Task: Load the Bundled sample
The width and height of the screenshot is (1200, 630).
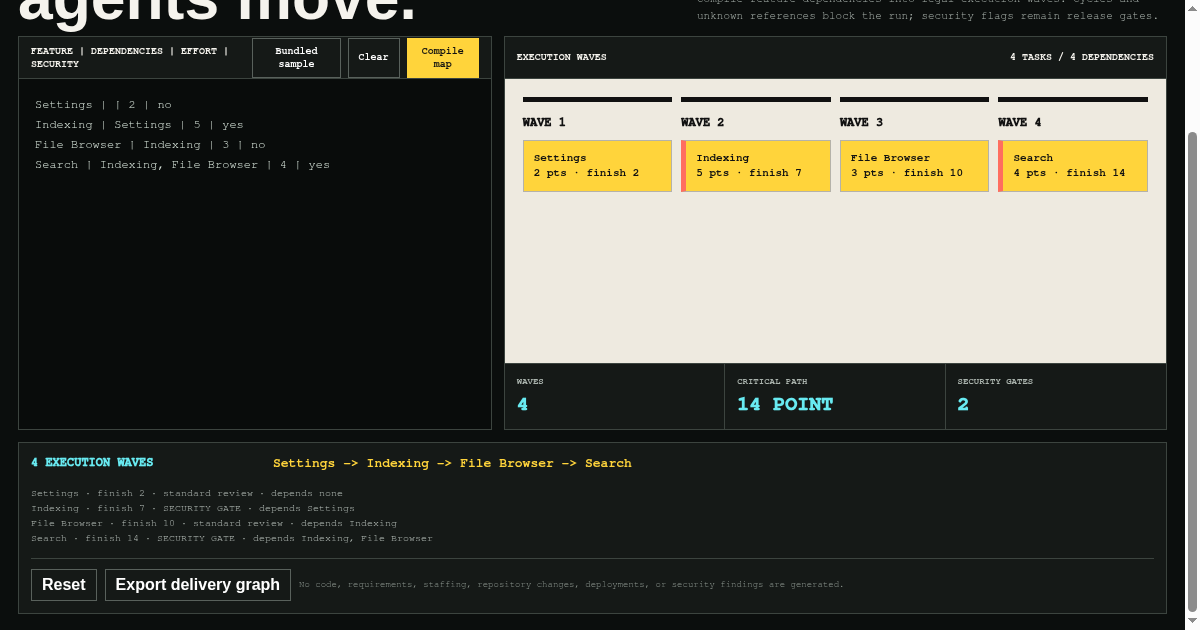Action: coord(296,58)
